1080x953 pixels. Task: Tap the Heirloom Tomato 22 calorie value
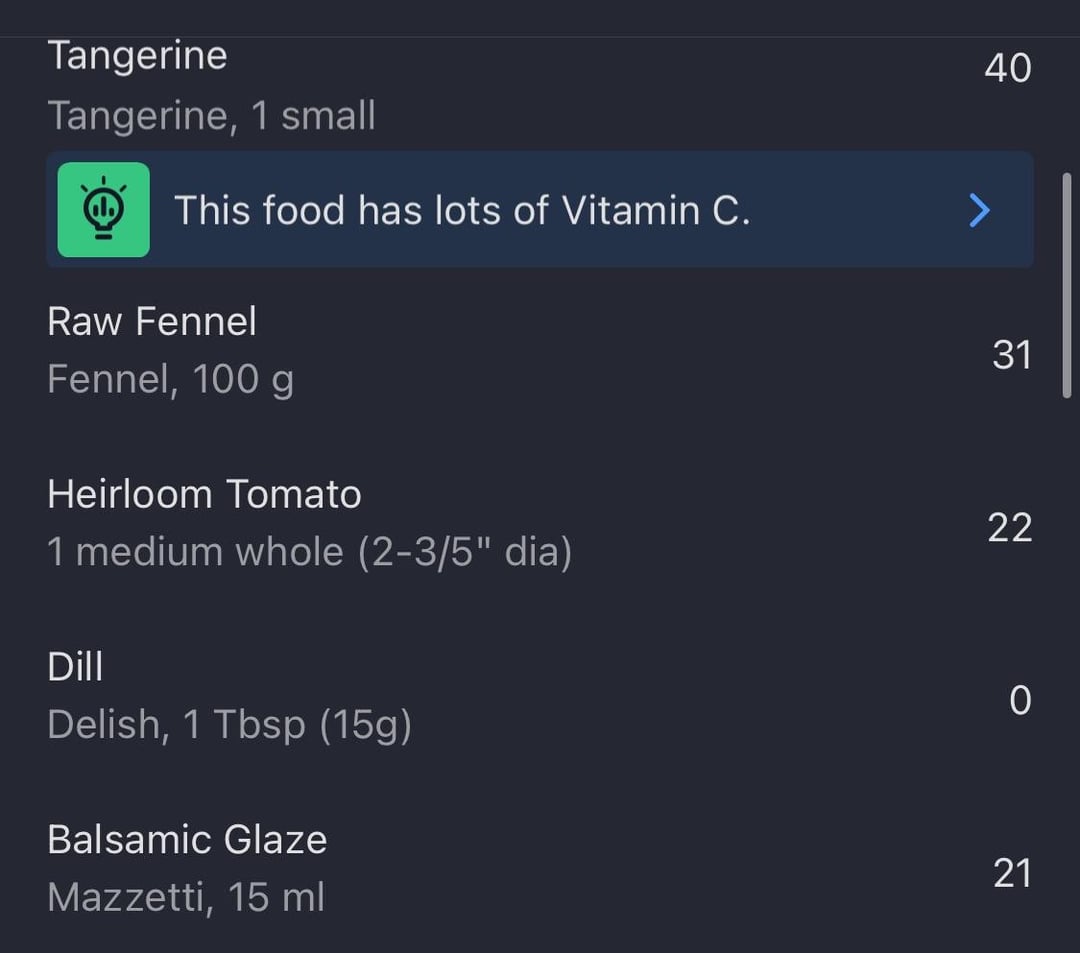[1010, 528]
